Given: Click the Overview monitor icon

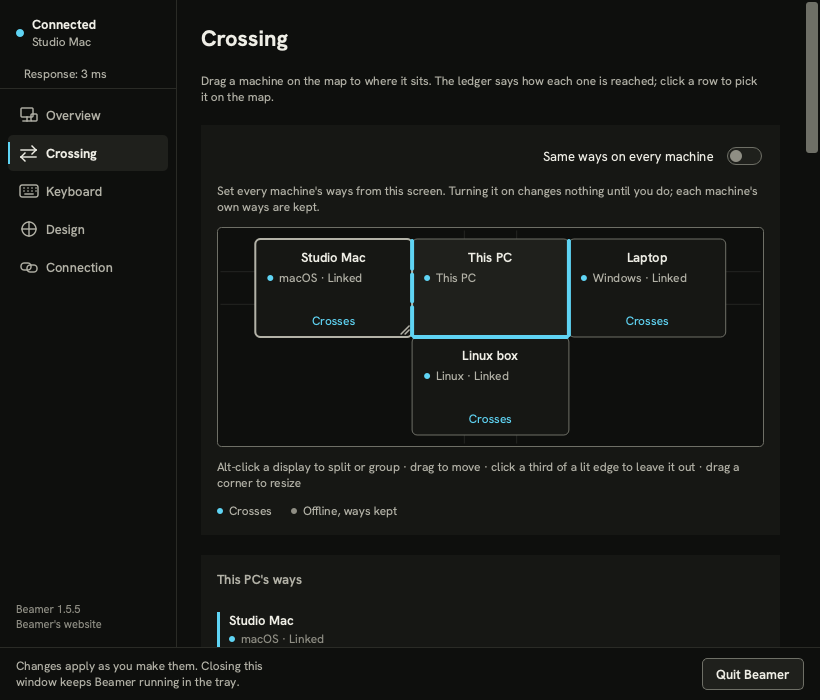Looking at the screenshot, I should 29,115.
